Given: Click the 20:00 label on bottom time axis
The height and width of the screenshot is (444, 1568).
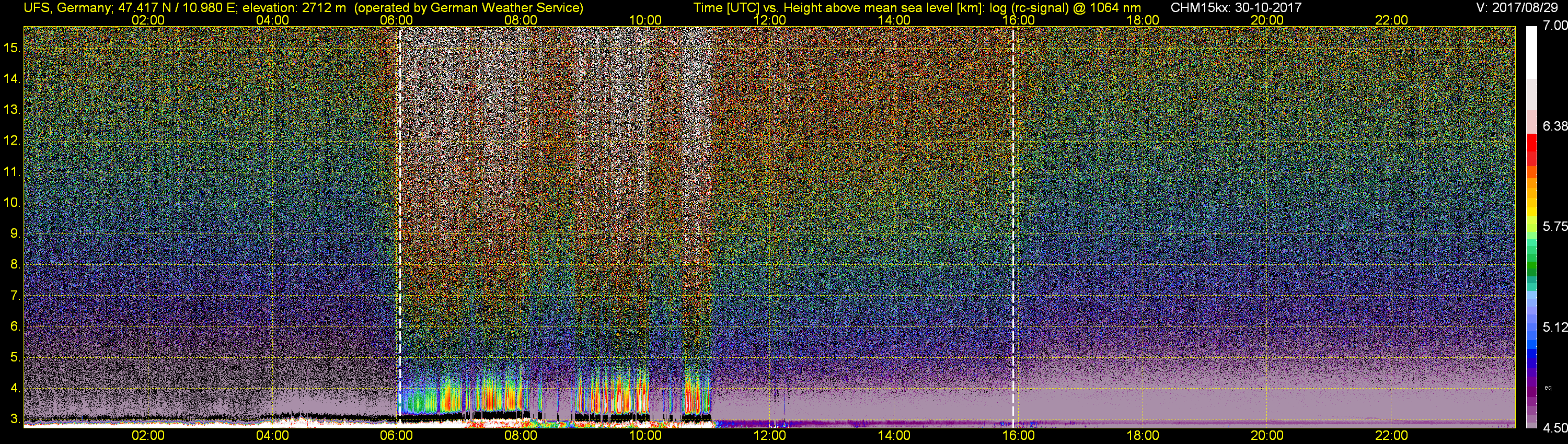Looking at the screenshot, I should [1267, 436].
